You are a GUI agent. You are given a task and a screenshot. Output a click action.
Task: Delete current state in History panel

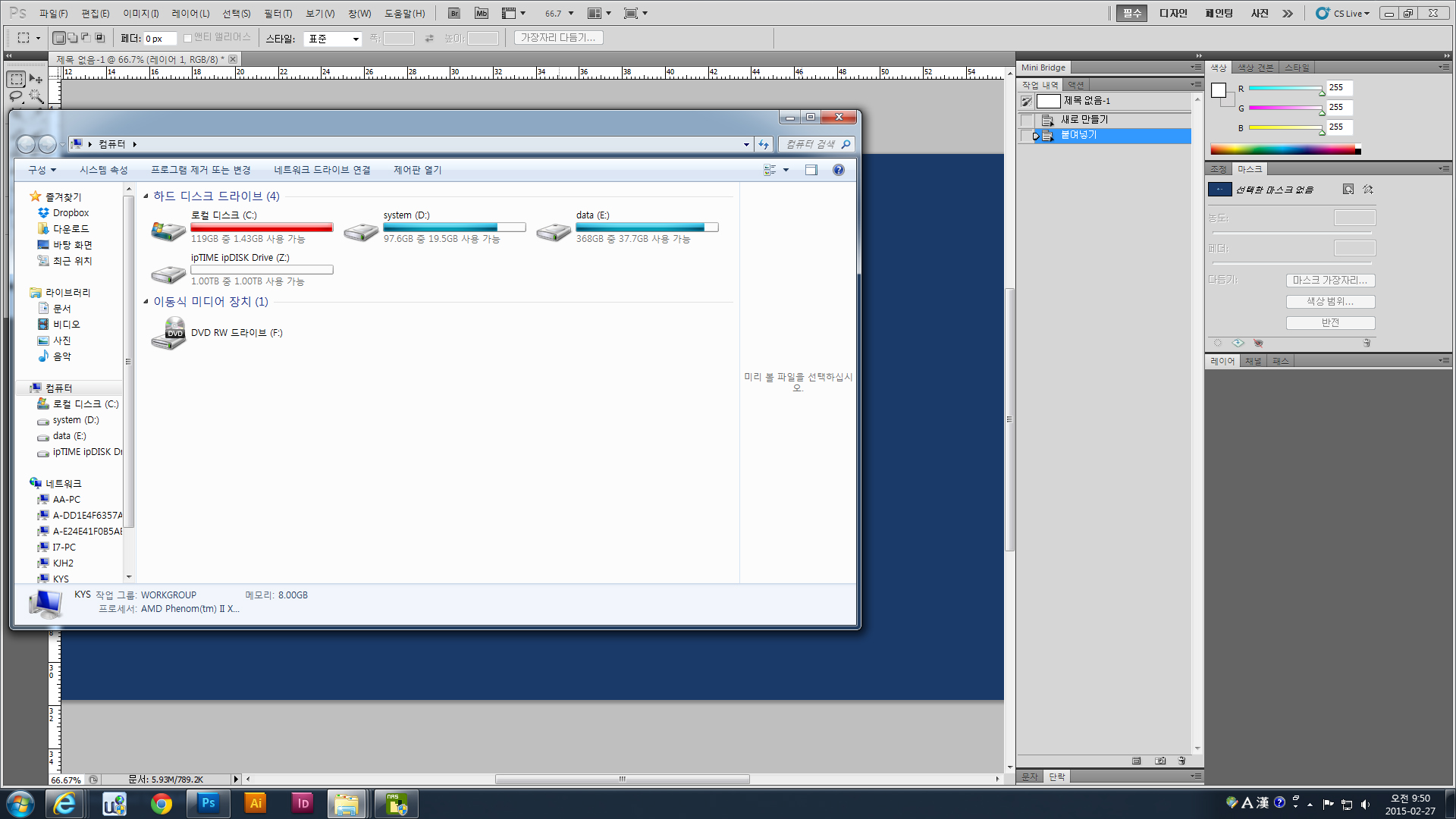[x=1181, y=761]
